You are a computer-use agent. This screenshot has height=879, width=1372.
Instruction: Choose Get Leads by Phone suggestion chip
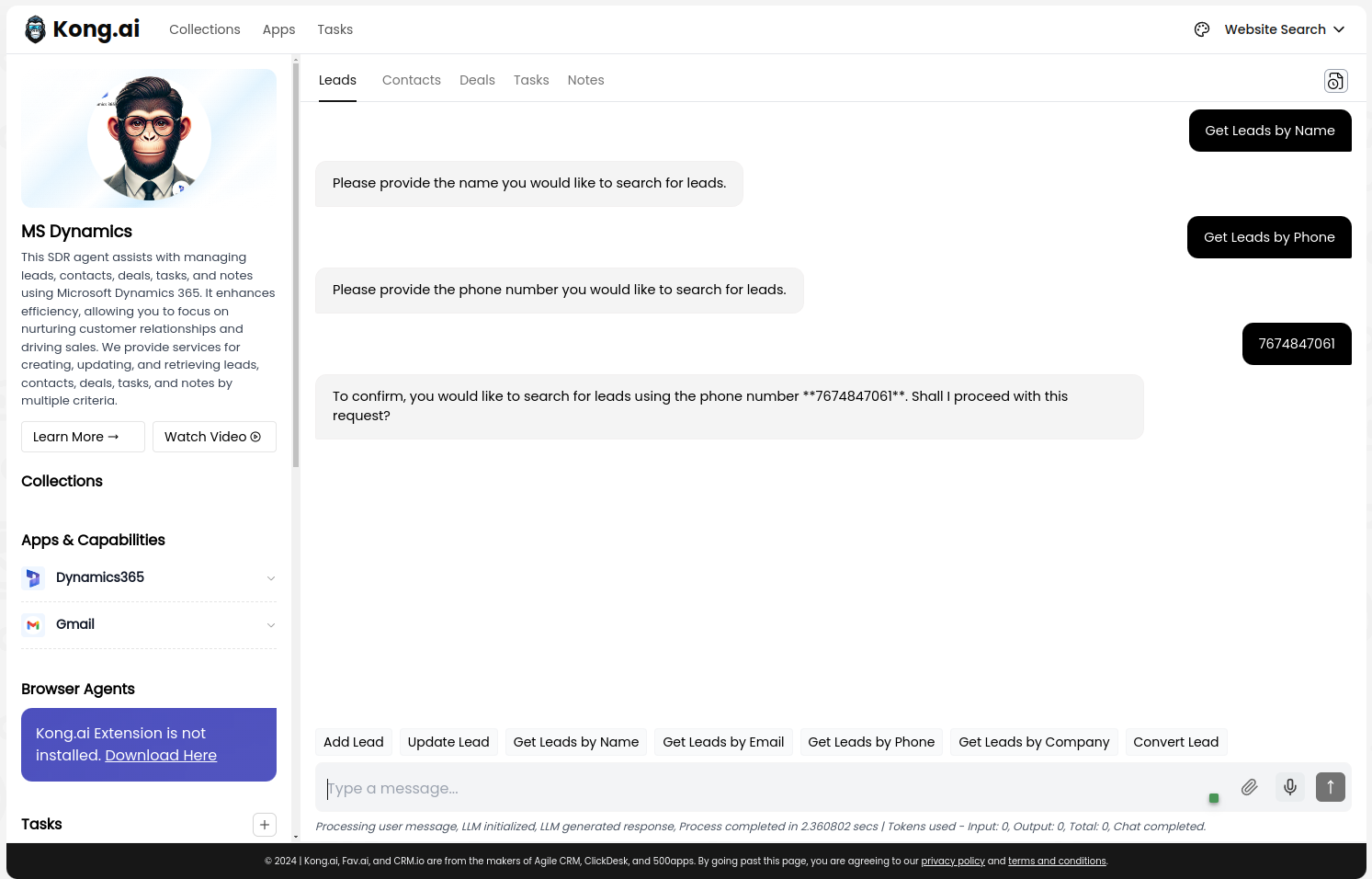point(871,742)
